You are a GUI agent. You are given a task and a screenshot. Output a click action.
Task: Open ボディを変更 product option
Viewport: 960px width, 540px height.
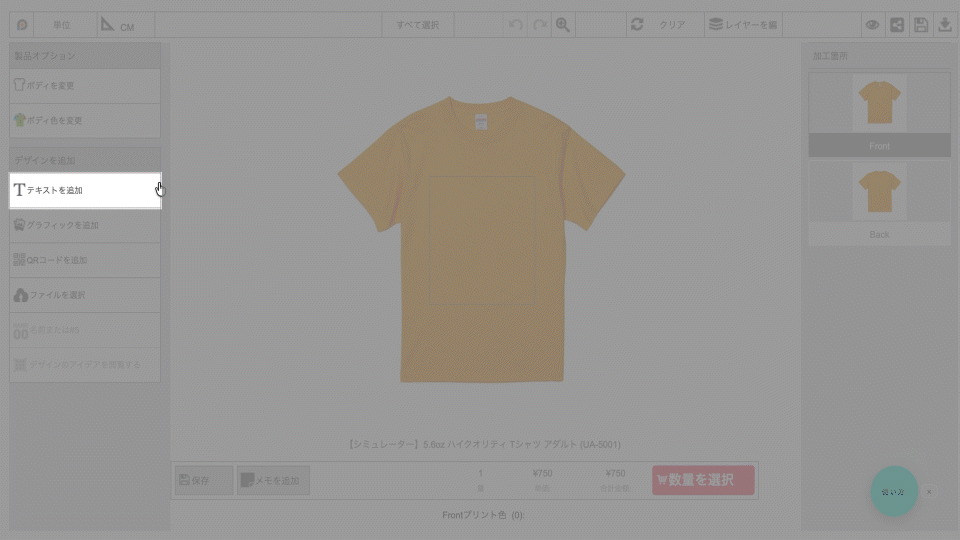pos(85,86)
